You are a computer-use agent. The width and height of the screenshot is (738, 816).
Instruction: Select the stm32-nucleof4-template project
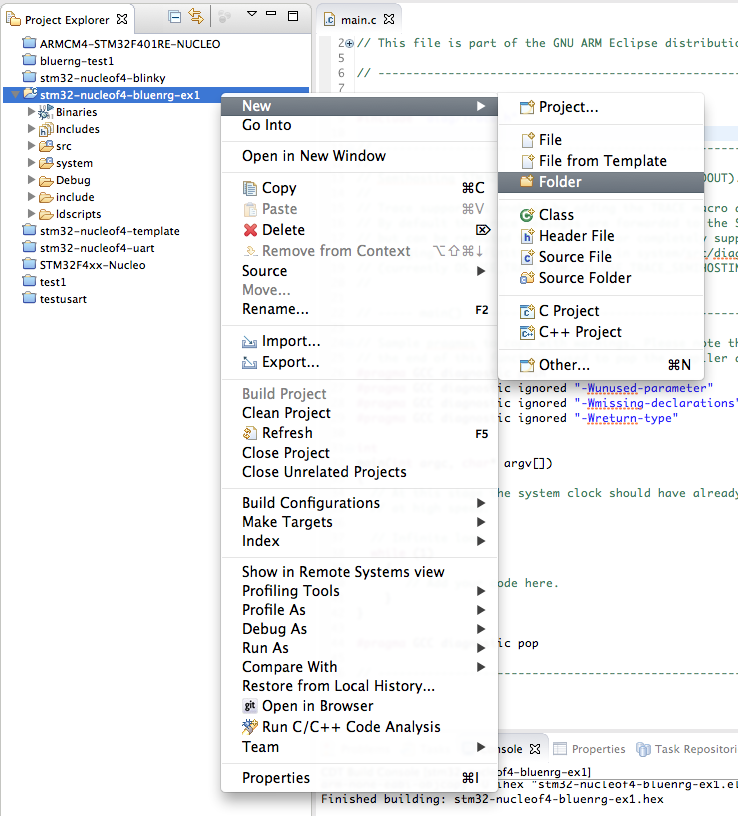(109, 231)
